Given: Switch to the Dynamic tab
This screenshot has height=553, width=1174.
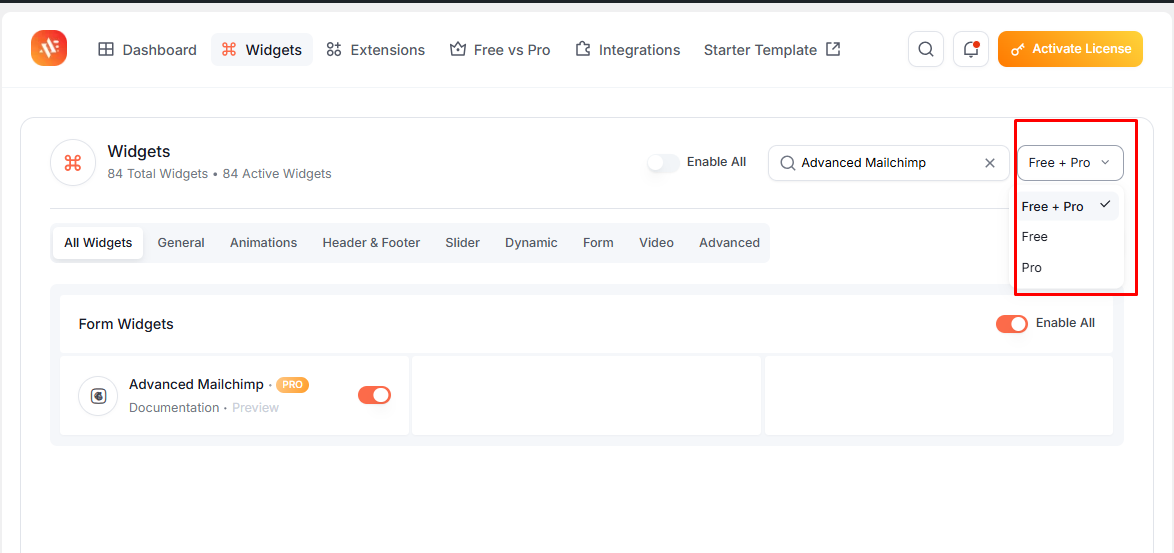Looking at the screenshot, I should (532, 243).
